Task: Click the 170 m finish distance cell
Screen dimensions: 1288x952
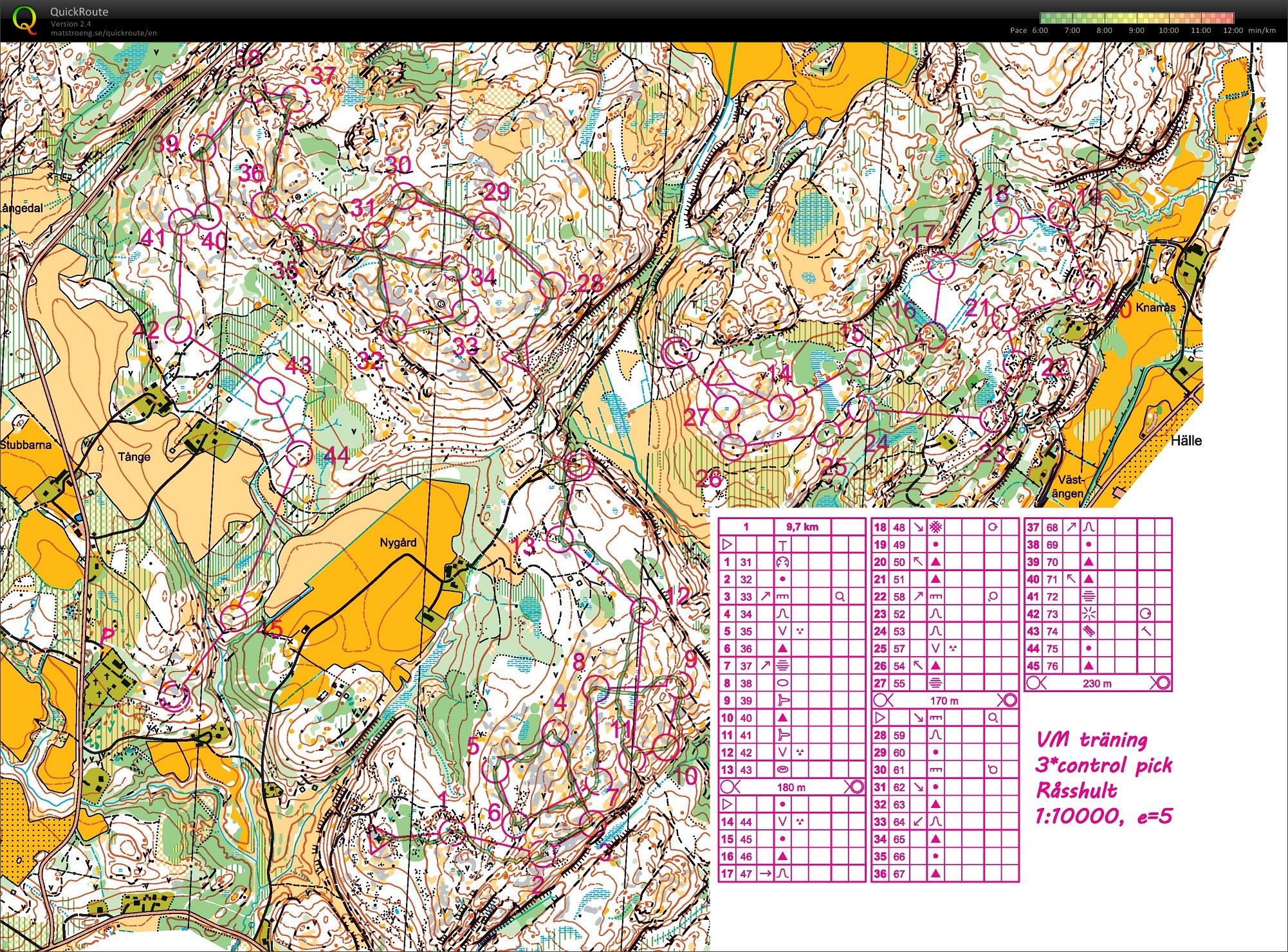Action: click(944, 700)
